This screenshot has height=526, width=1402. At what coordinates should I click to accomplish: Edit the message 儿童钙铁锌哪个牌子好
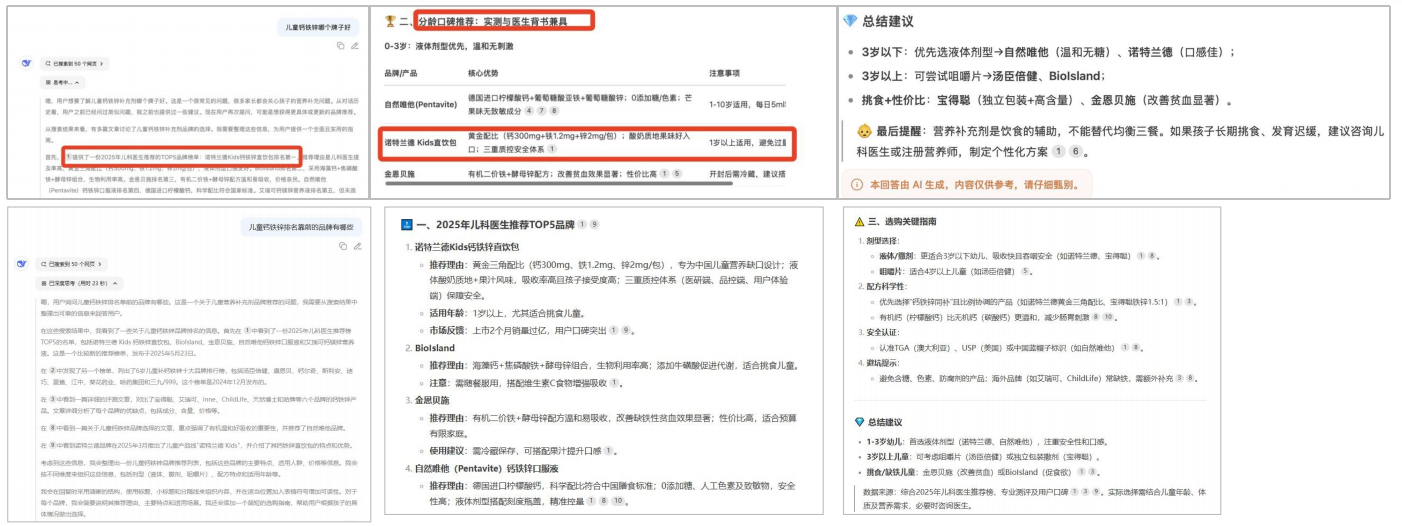[x=354, y=45]
